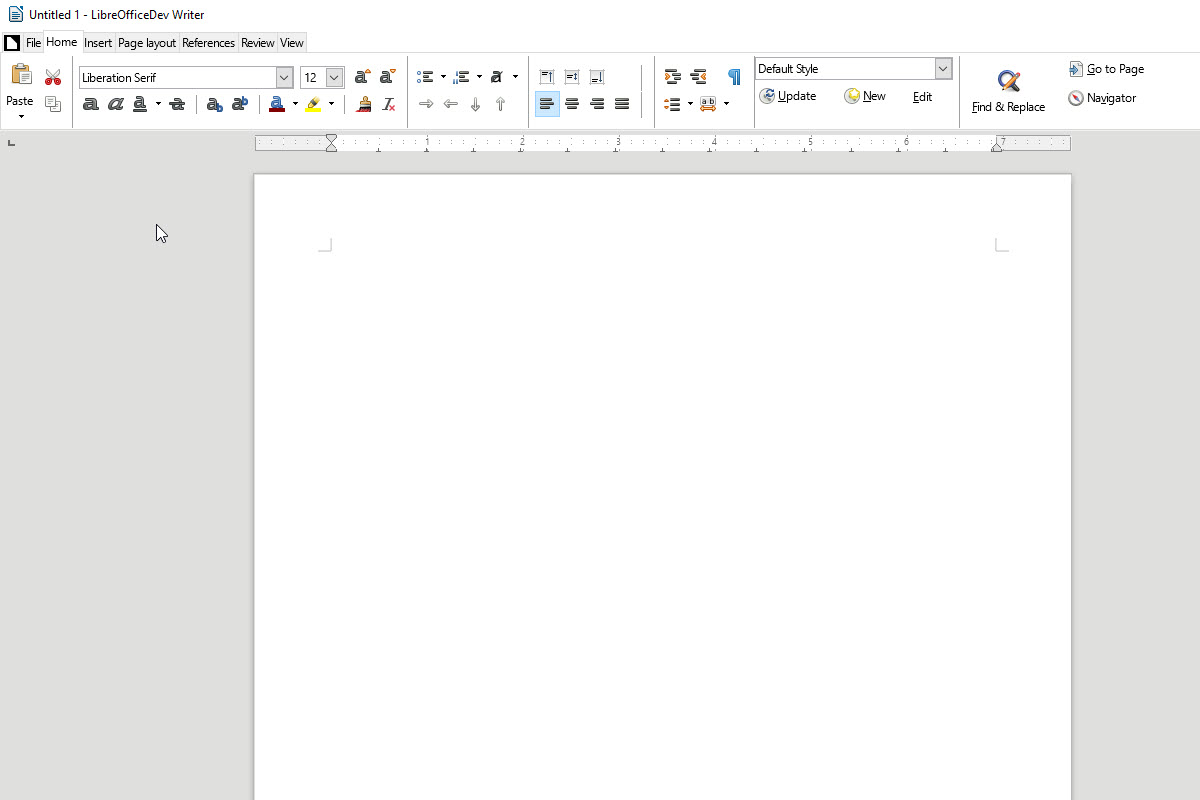Open the Liberation Serif font dropdown
Image resolution: width=1200 pixels, height=800 pixels.
tap(285, 77)
